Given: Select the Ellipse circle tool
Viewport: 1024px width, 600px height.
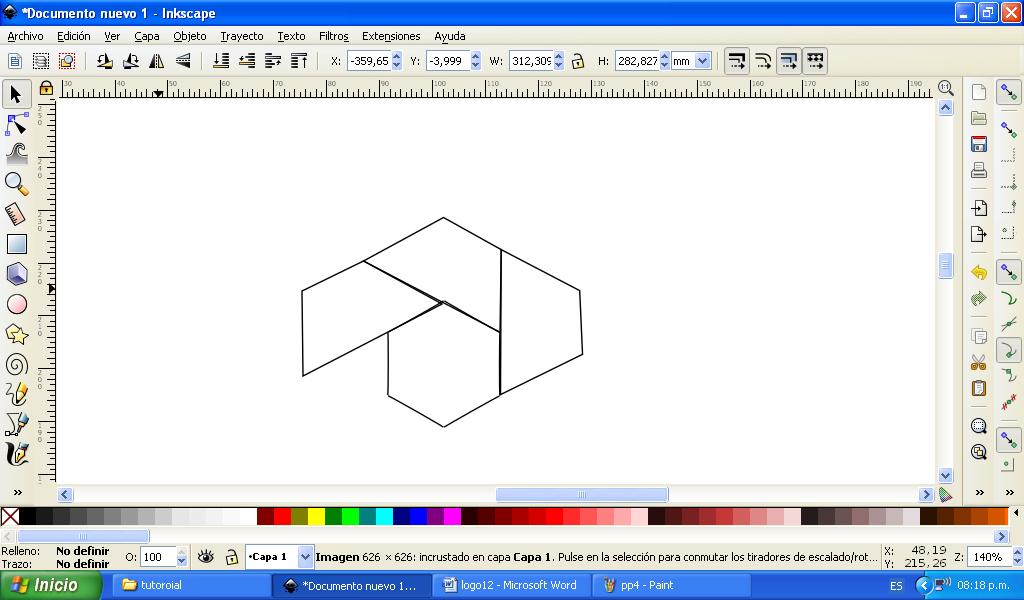Looking at the screenshot, I should [16, 304].
